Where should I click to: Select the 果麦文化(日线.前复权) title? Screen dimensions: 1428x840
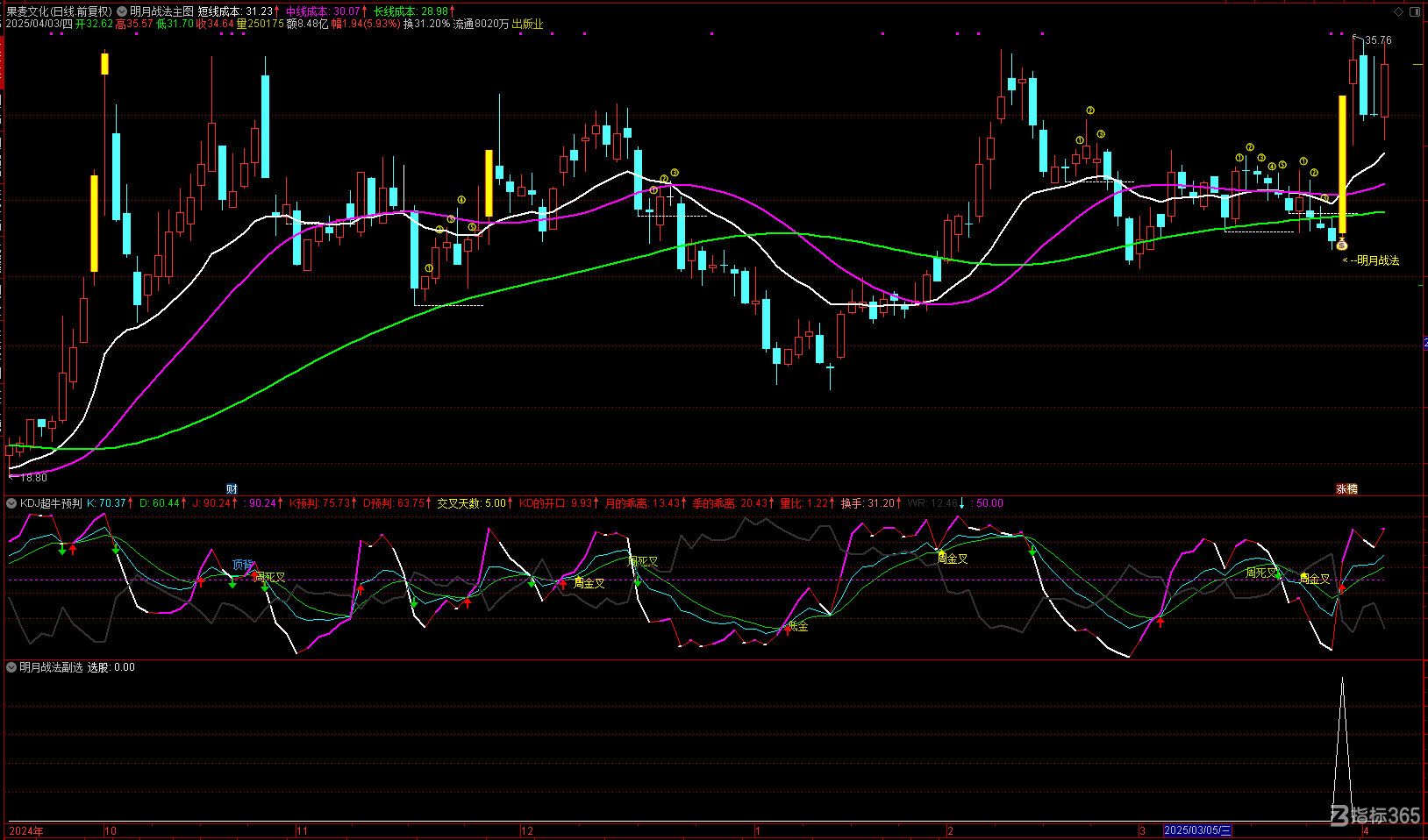59,11
